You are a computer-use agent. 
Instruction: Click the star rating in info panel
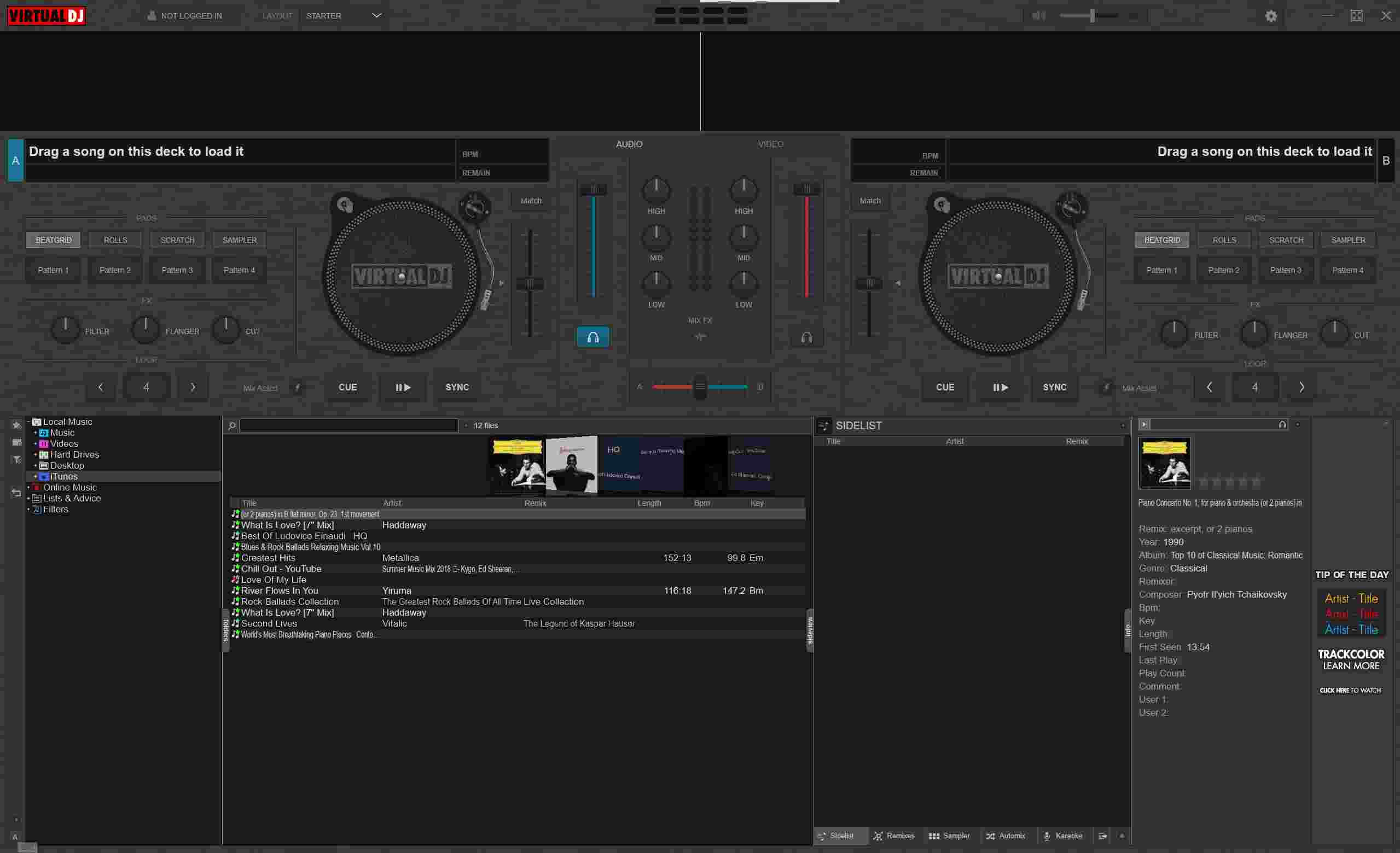click(1230, 482)
